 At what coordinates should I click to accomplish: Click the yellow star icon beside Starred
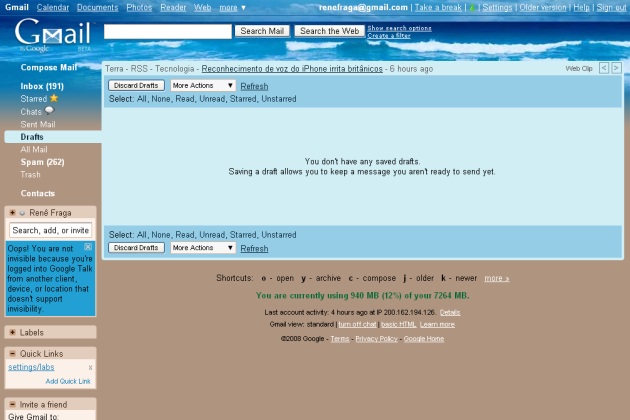[54, 98]
